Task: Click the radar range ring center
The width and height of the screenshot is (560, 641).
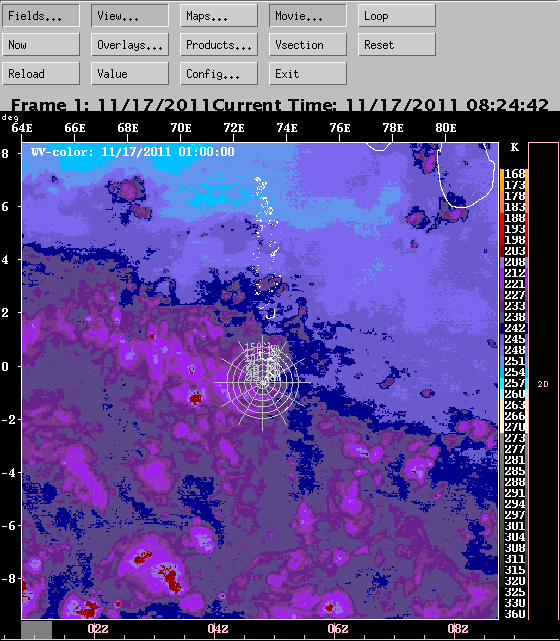Action: pyautogui.click(x=262, y=383)
